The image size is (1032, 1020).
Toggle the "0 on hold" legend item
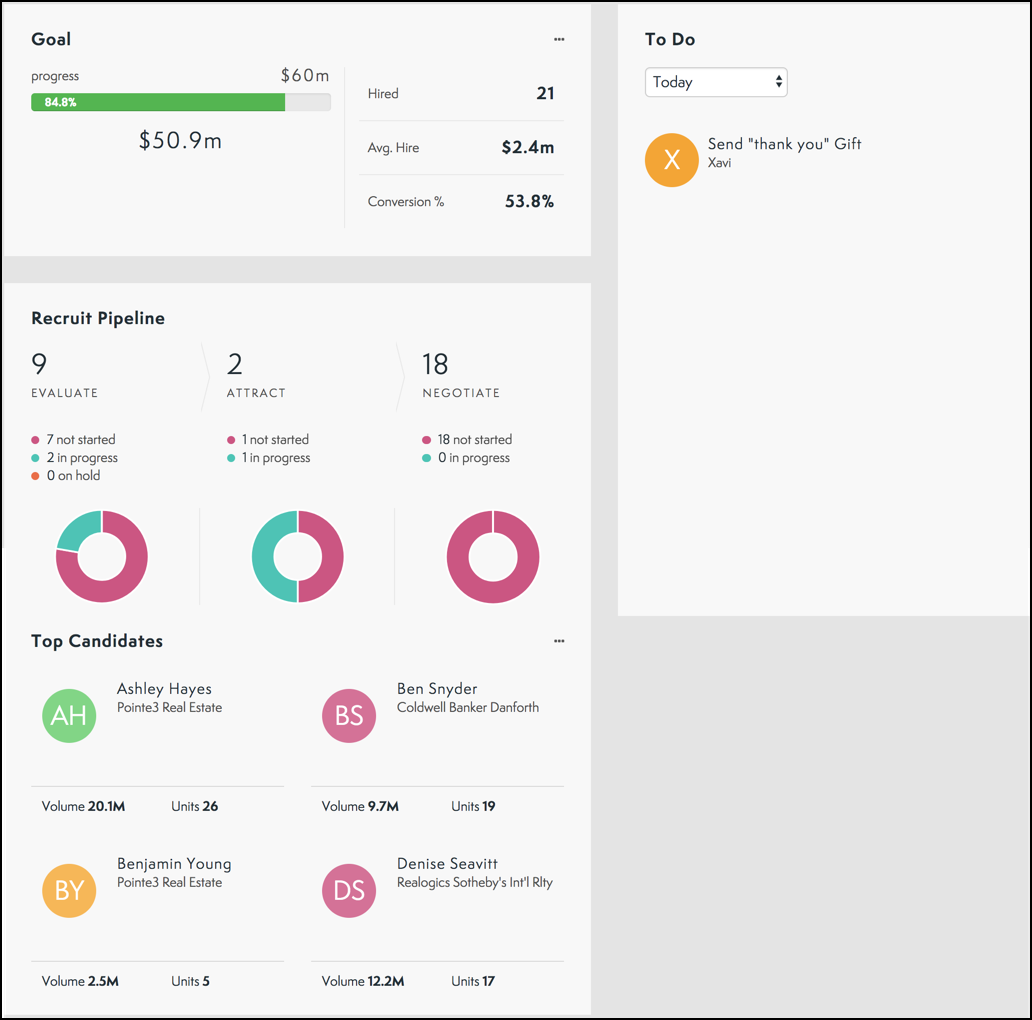[66, 475]
